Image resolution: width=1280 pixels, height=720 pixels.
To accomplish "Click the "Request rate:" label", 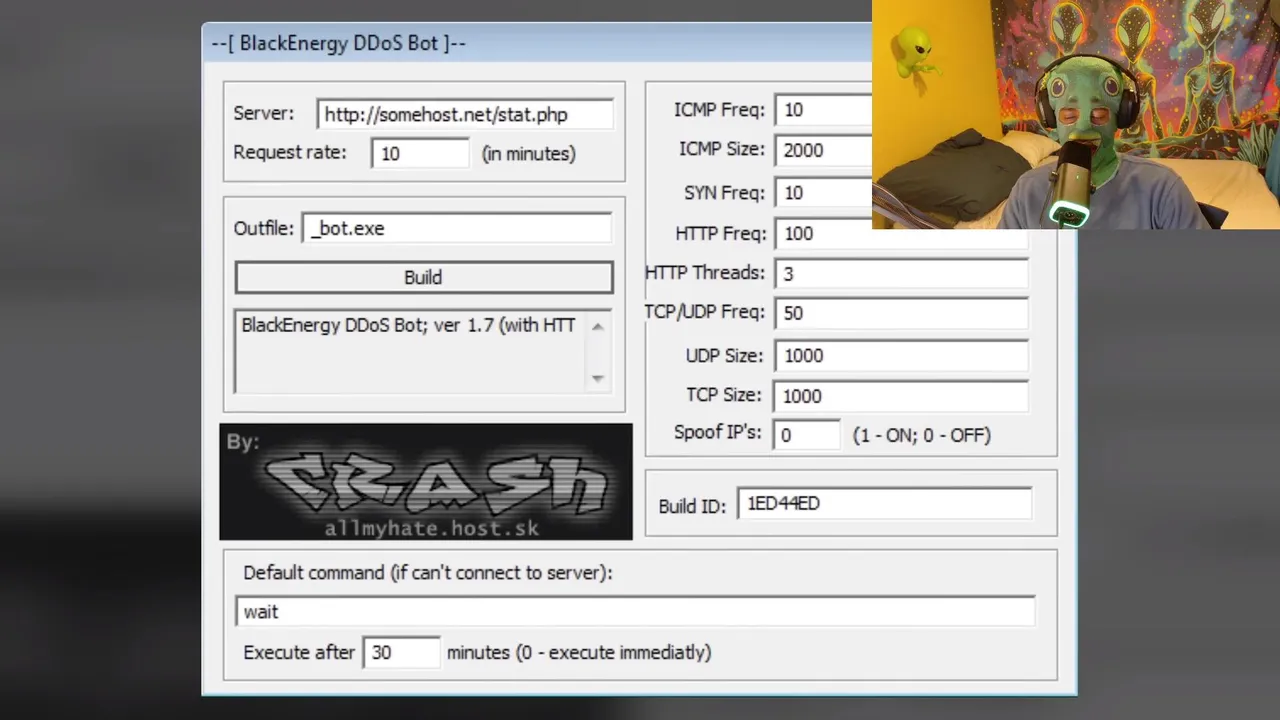I will [290, 152].
